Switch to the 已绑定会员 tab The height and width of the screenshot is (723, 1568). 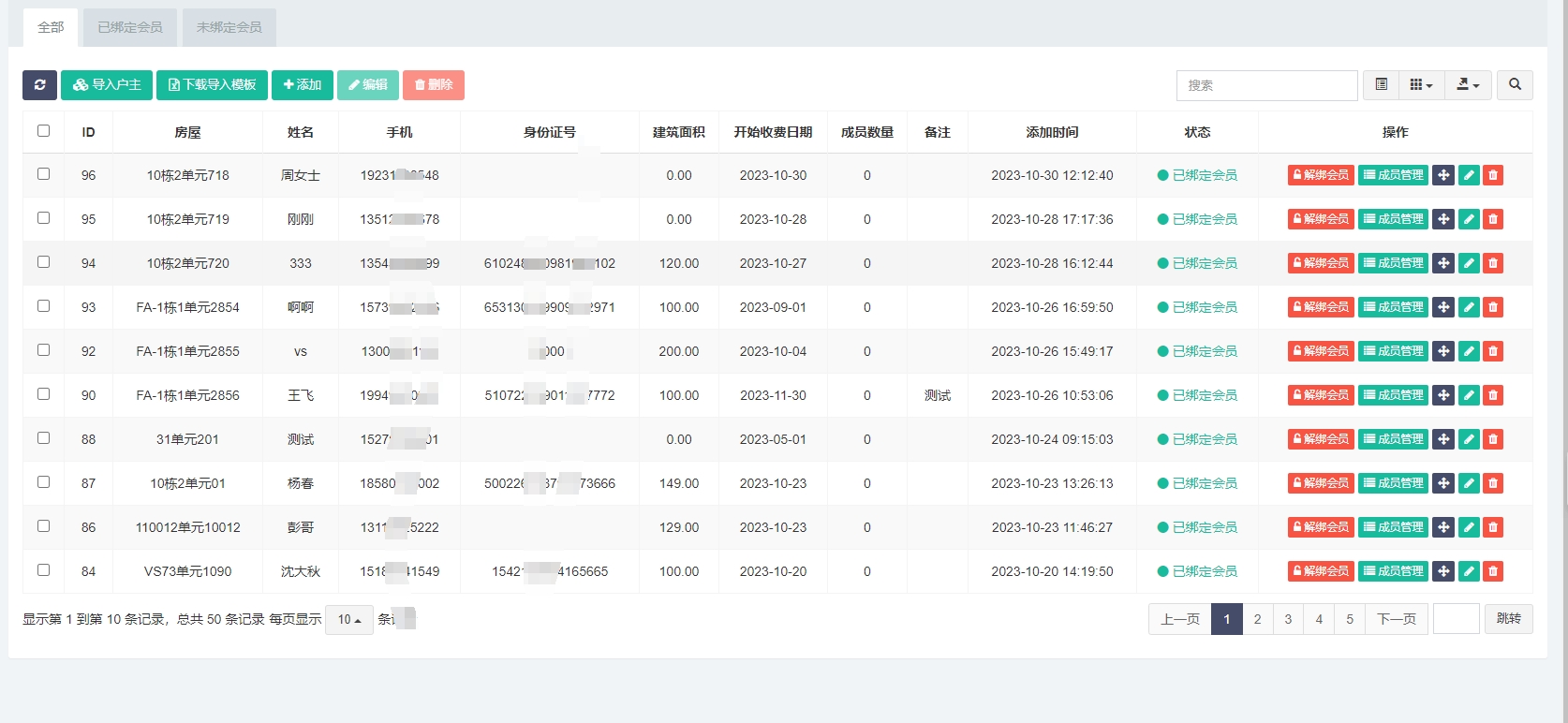pyautogui.click(x=130, y=27)
